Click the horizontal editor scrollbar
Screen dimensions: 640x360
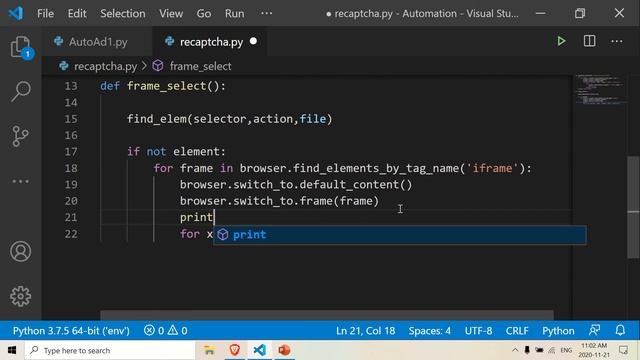point(327,315)
